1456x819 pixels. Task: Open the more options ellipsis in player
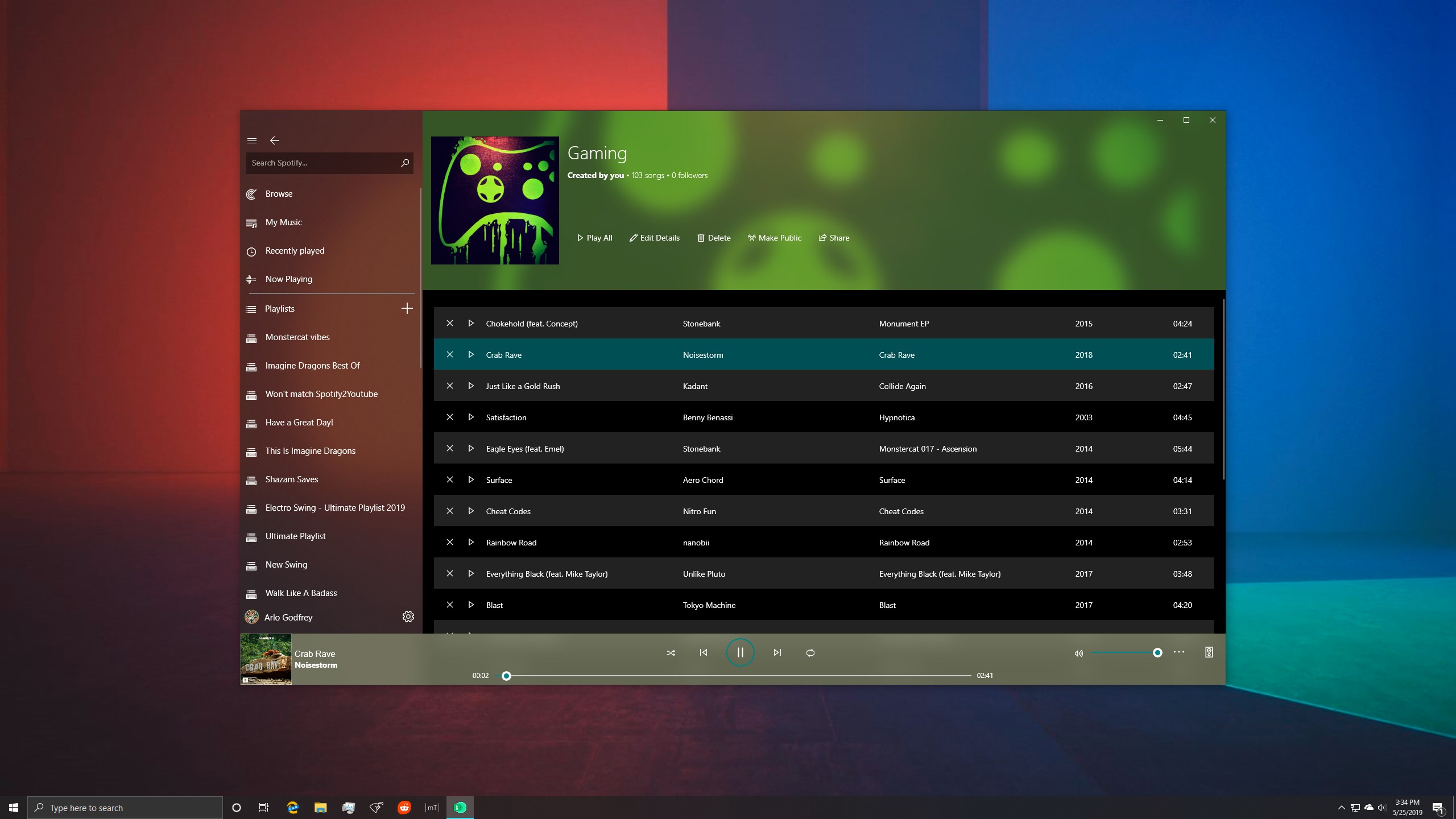tap(1179, 652)
